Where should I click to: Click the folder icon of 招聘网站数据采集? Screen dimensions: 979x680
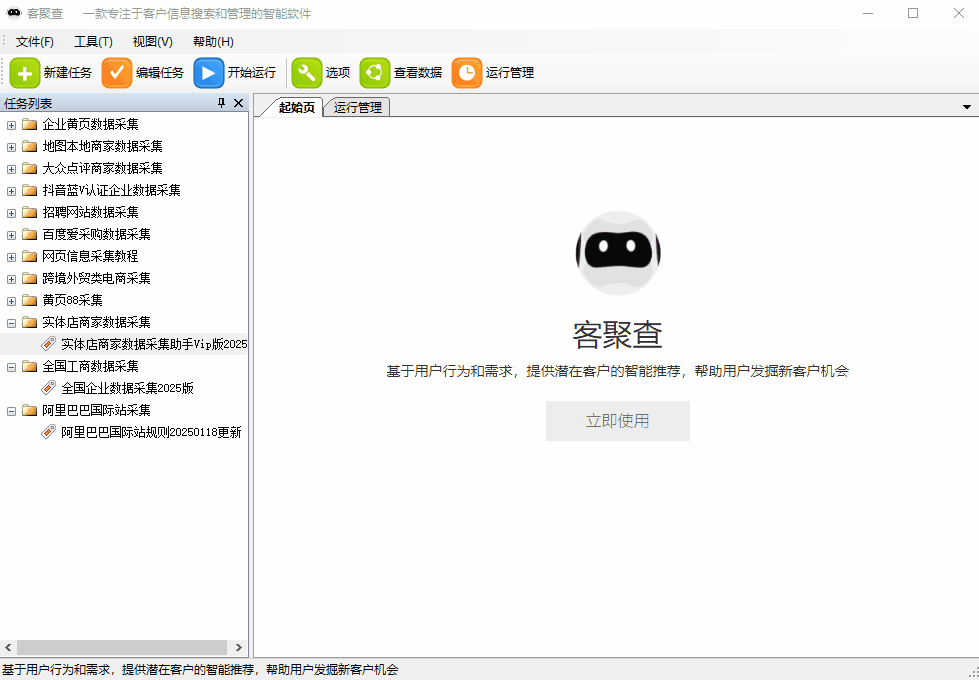tap(29, 212)
